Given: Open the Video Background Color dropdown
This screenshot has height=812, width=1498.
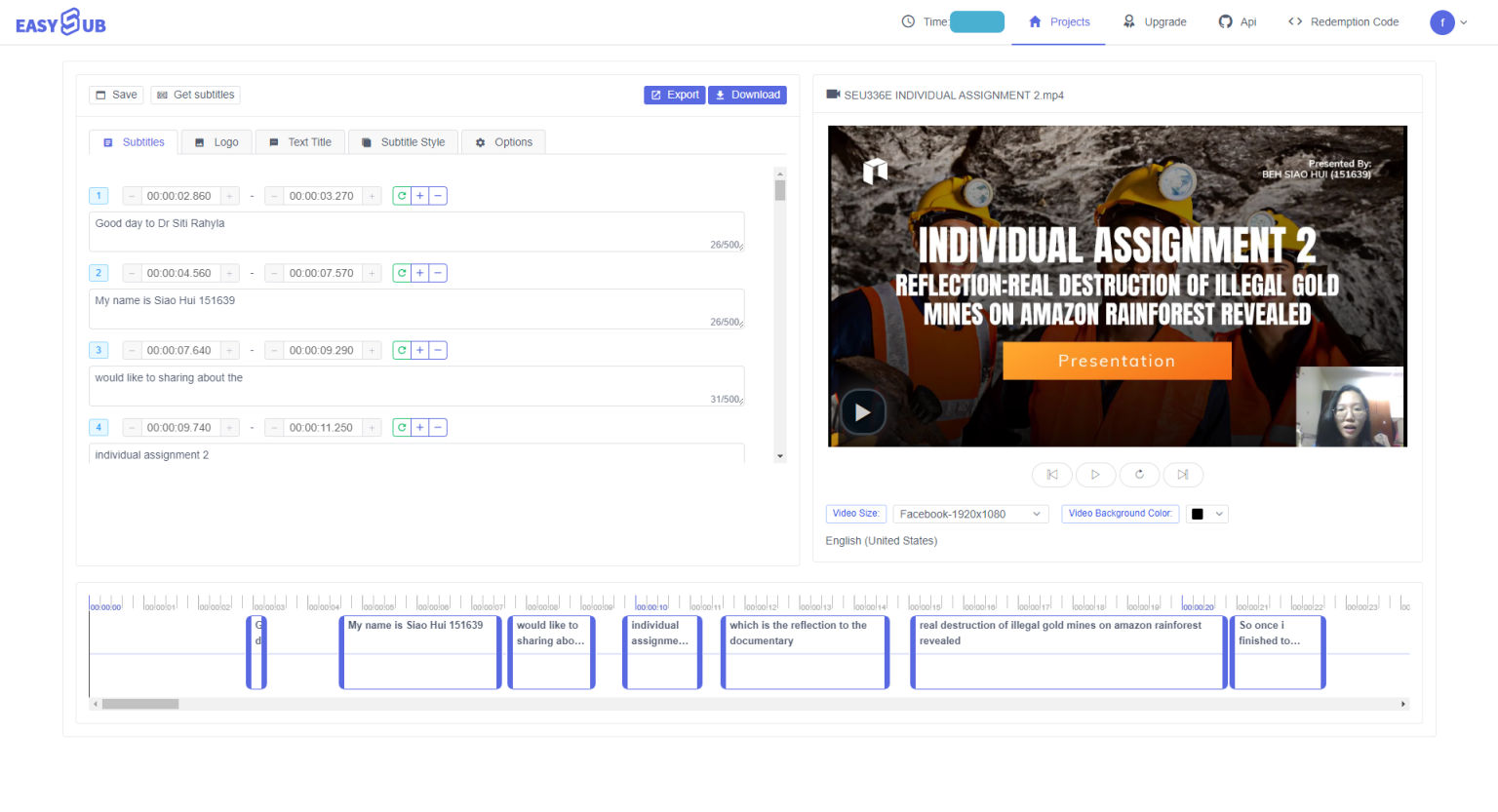Looking at the screenshot, I should pyautogui.click(x=1207, y=514).
